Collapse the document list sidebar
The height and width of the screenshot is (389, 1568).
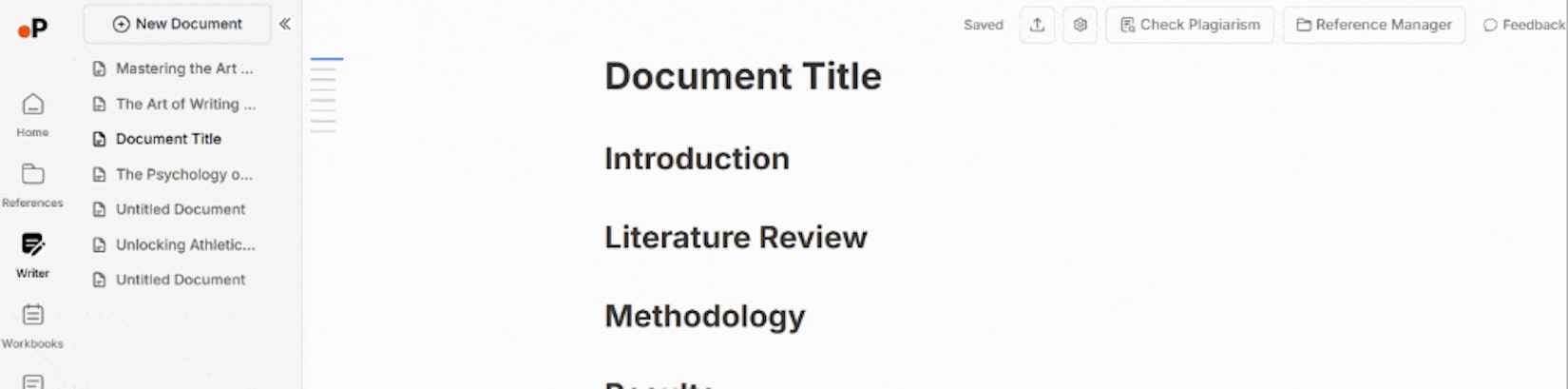click(x=284, y=24)
